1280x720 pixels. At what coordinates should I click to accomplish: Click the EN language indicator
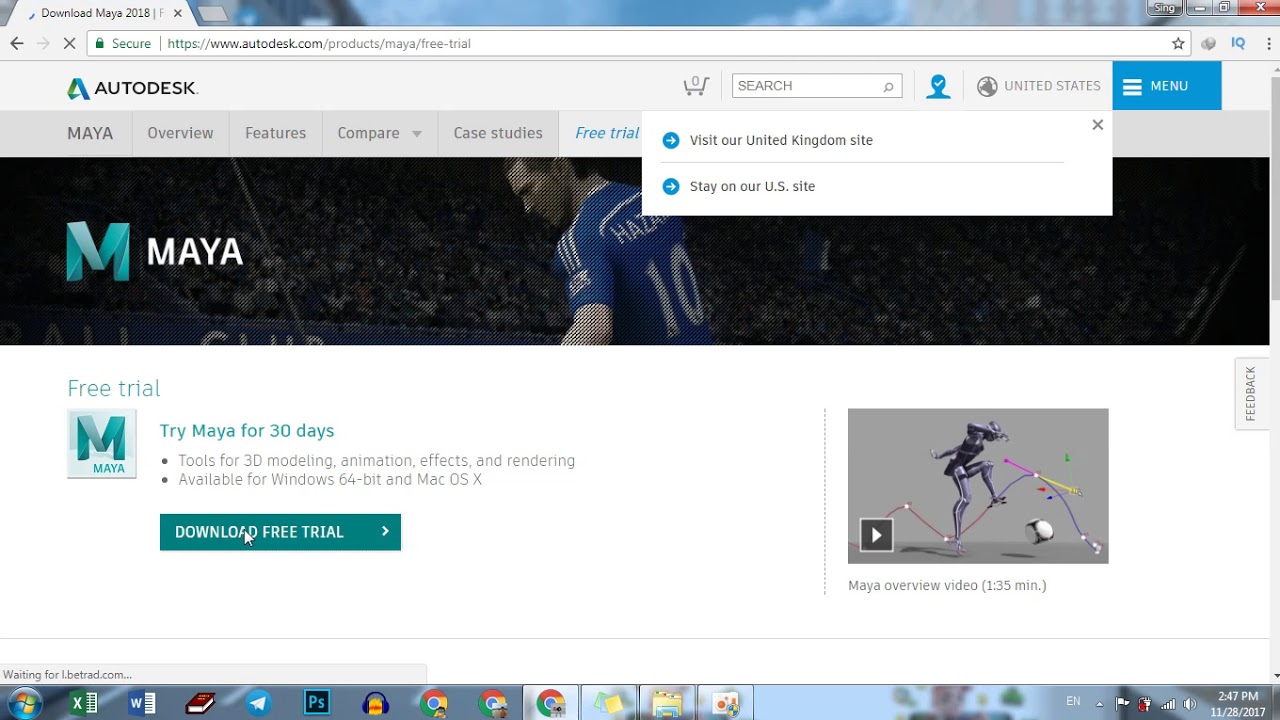coord(1073,702)
